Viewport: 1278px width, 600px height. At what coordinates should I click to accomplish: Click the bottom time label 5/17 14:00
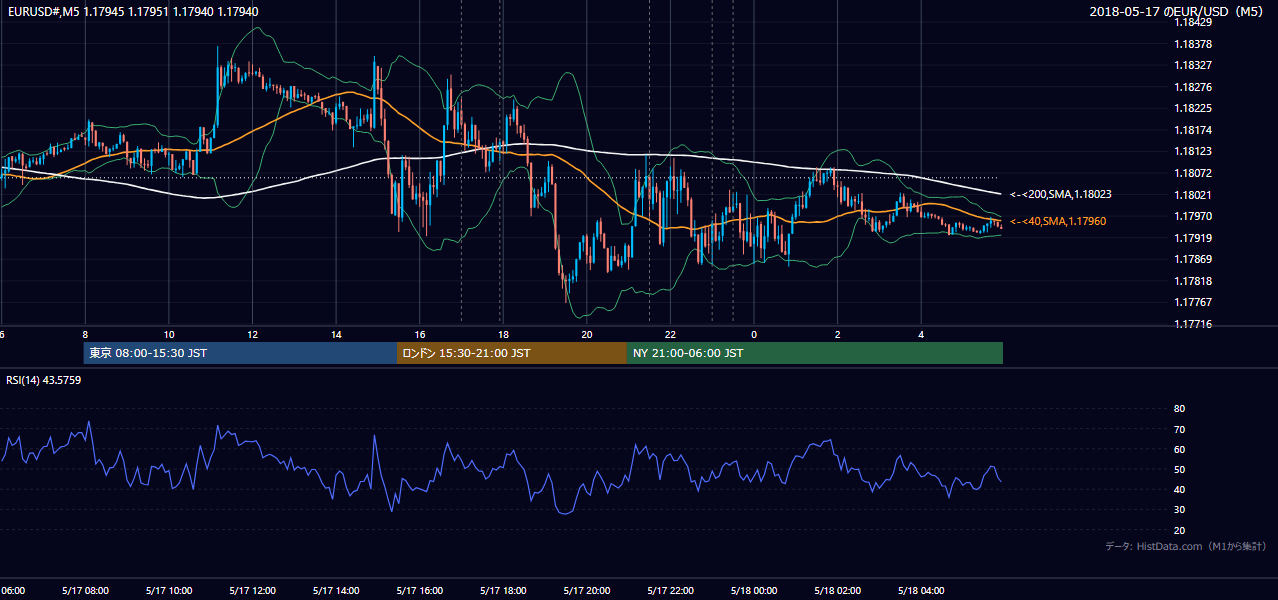point(336,590)
